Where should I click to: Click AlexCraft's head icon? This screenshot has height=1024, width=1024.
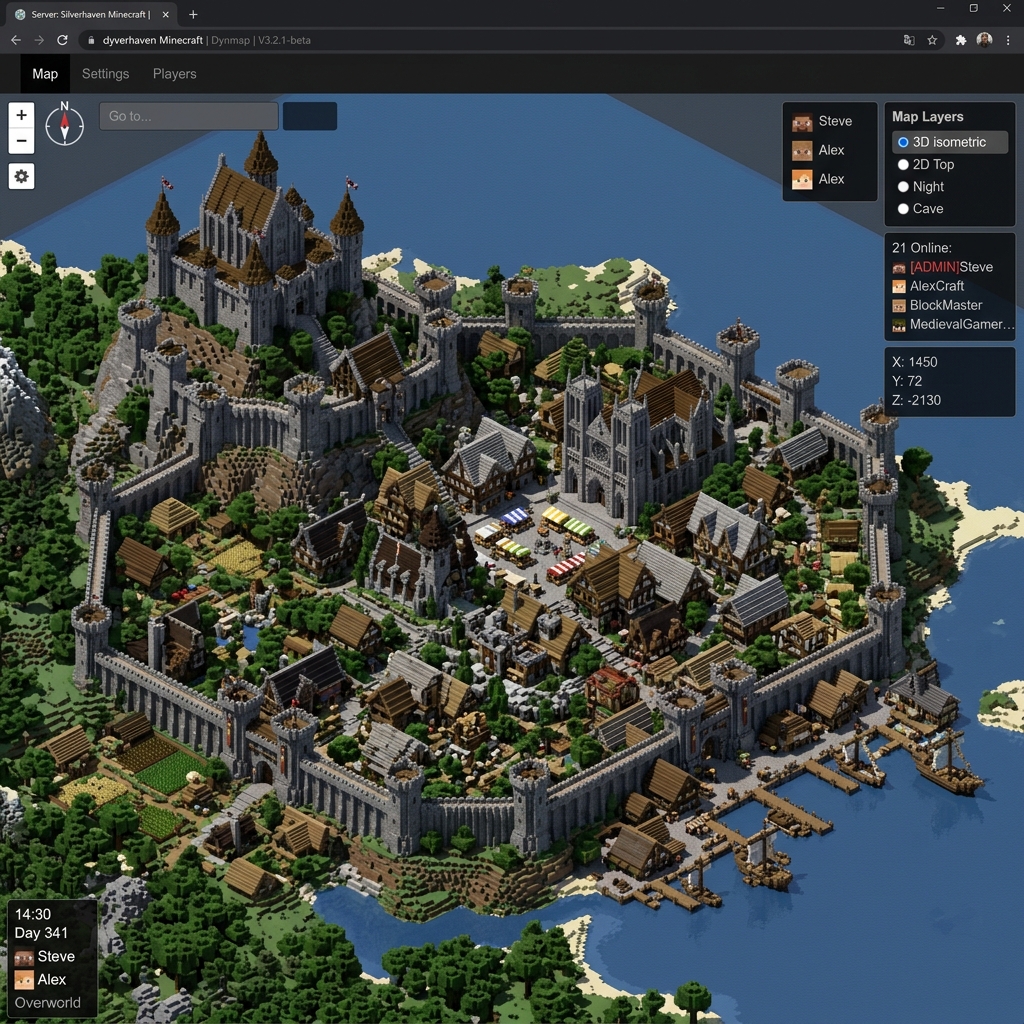[x=899, y=287]
